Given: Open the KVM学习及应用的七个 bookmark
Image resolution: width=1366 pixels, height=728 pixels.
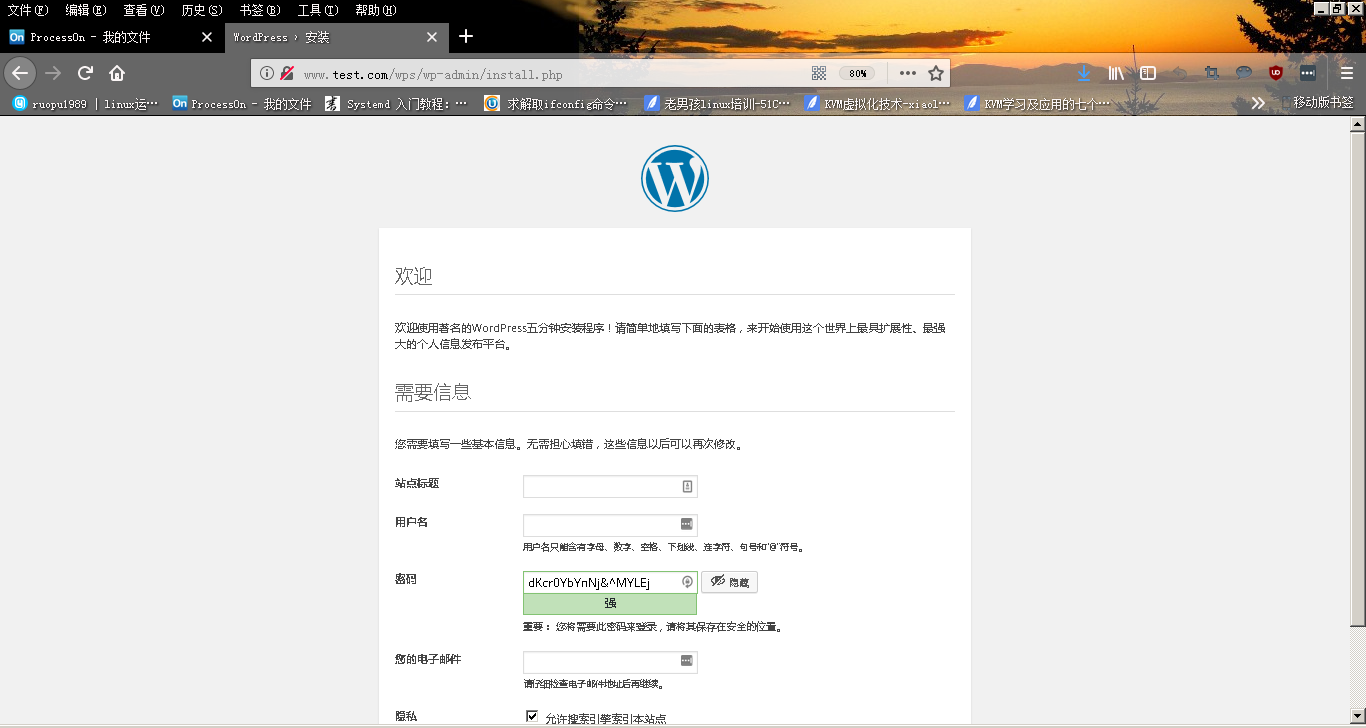Looking at the screenshot, I should tap(1037, 103).
